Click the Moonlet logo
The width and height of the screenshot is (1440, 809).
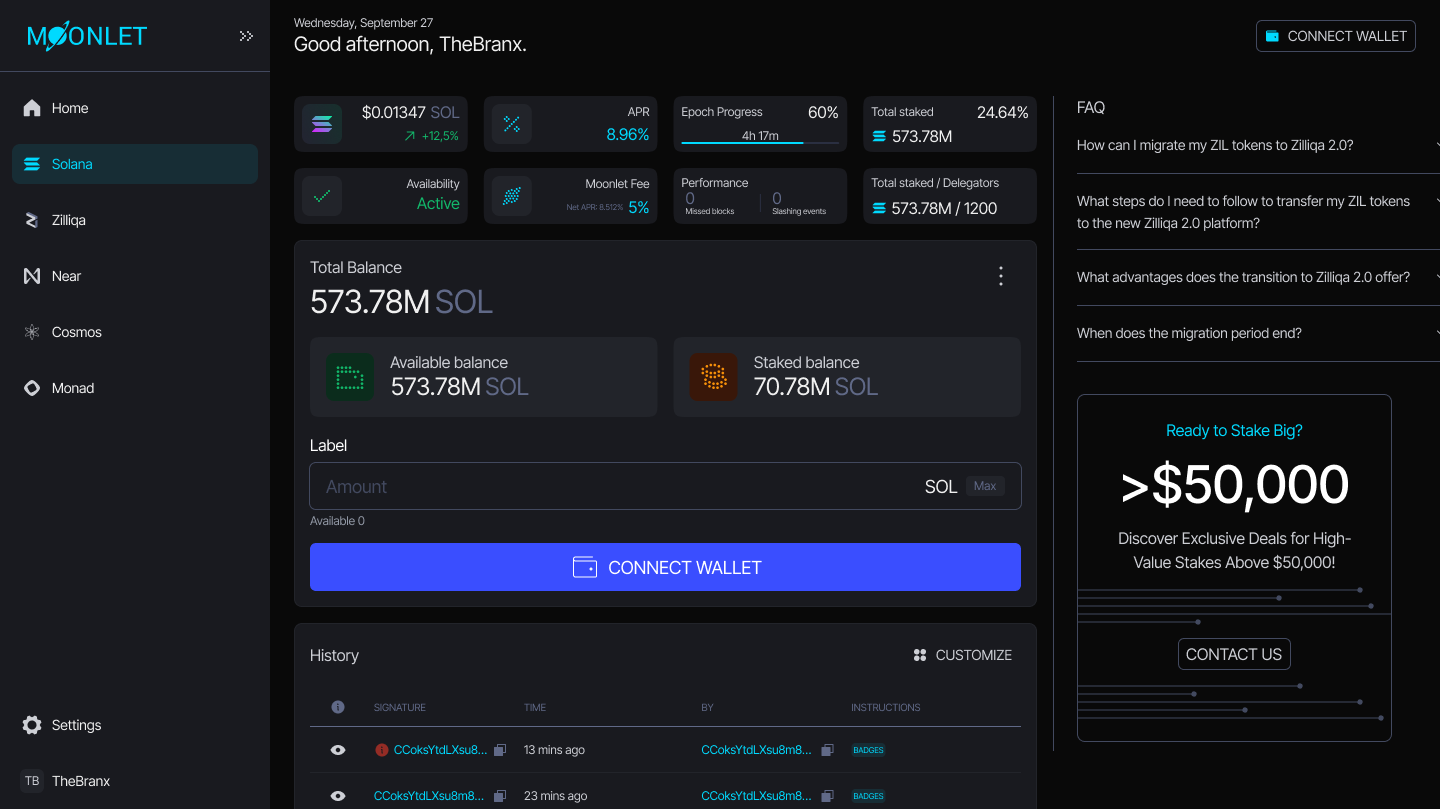tap(87, 36)
